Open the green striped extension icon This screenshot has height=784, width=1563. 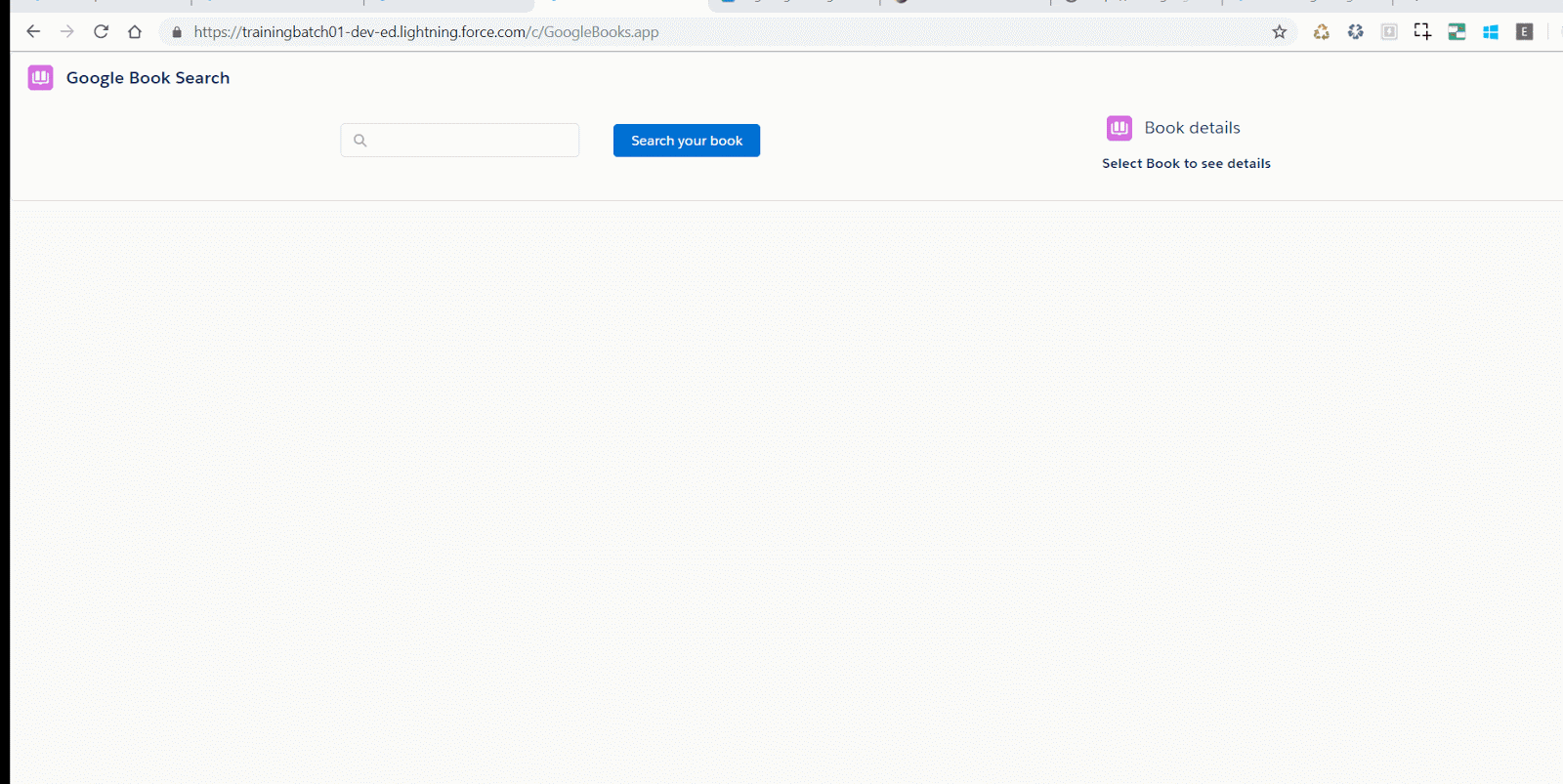(x=1457, y=32)
